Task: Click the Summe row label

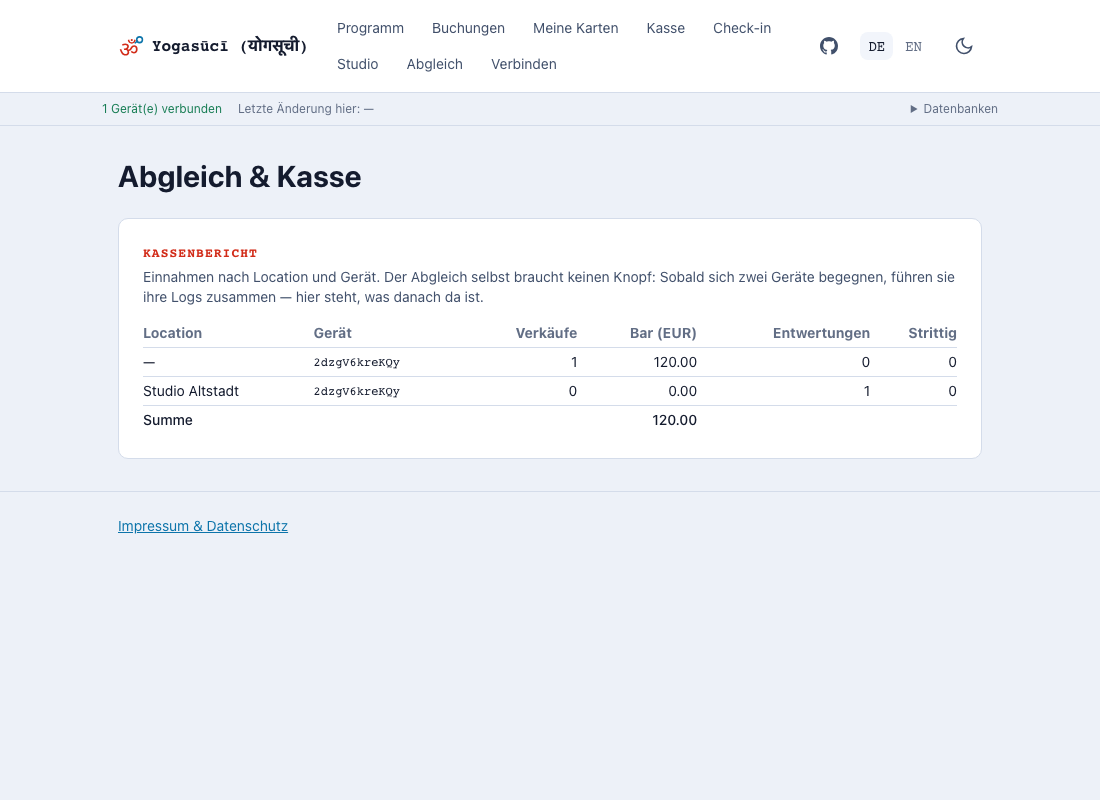Action: click(x=168, y=420)
